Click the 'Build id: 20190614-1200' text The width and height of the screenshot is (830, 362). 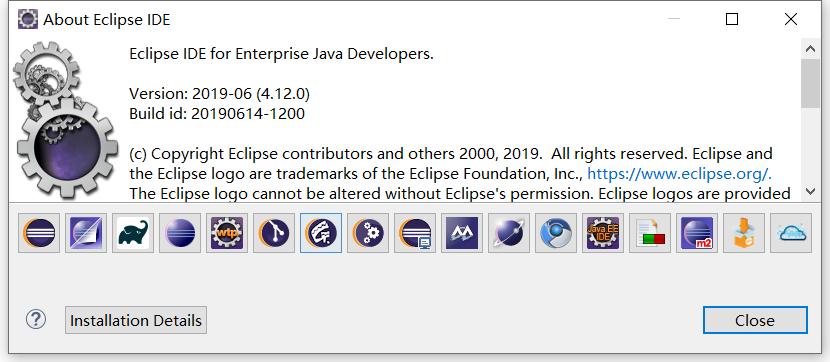click(x=217, y=114)
